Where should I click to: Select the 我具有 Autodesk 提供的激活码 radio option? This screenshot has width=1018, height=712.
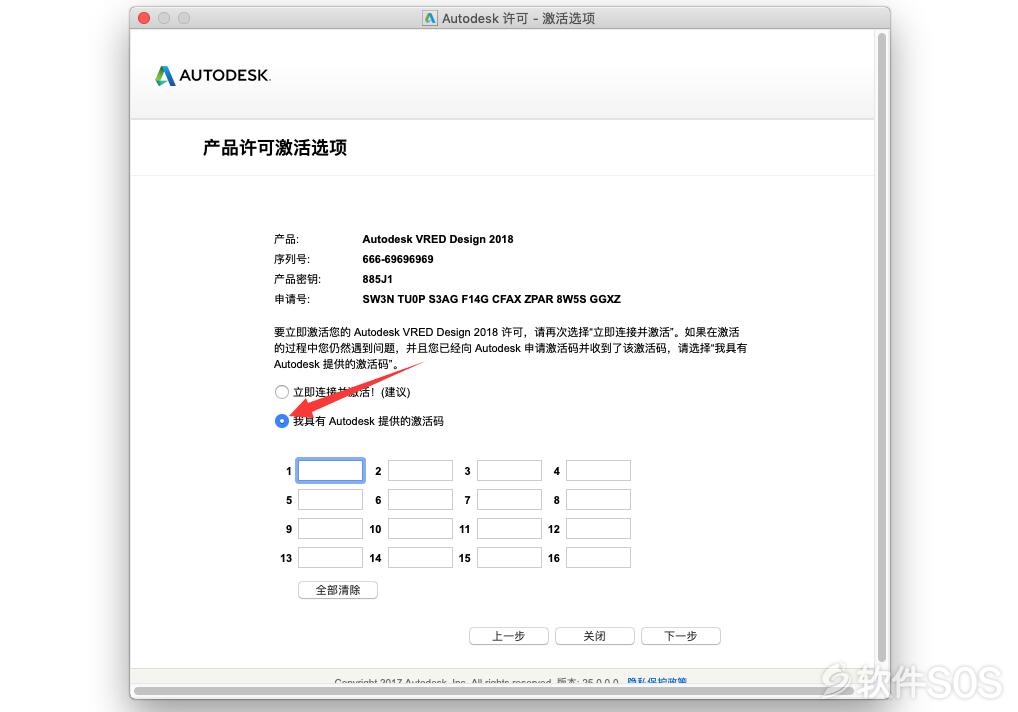point(281,421)
